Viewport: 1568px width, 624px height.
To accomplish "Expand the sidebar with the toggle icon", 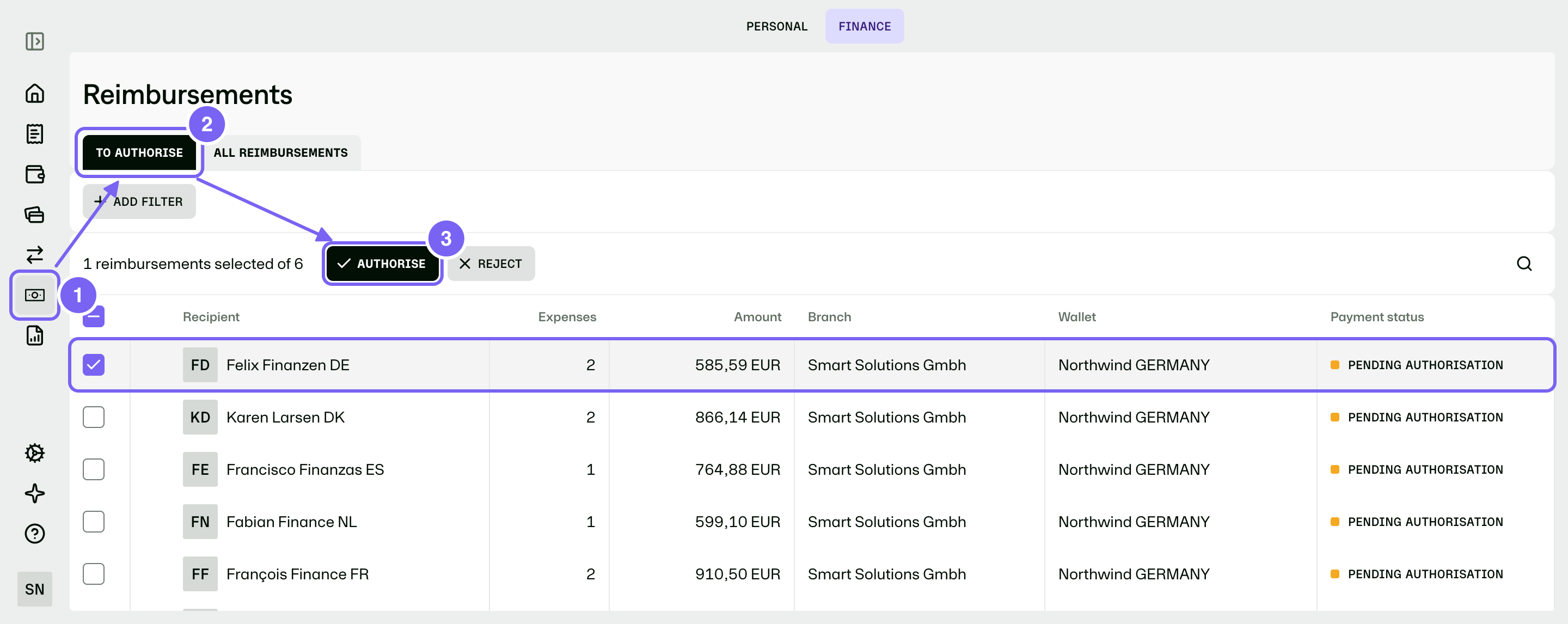I will pyautogui.click(x=35, y=41).
